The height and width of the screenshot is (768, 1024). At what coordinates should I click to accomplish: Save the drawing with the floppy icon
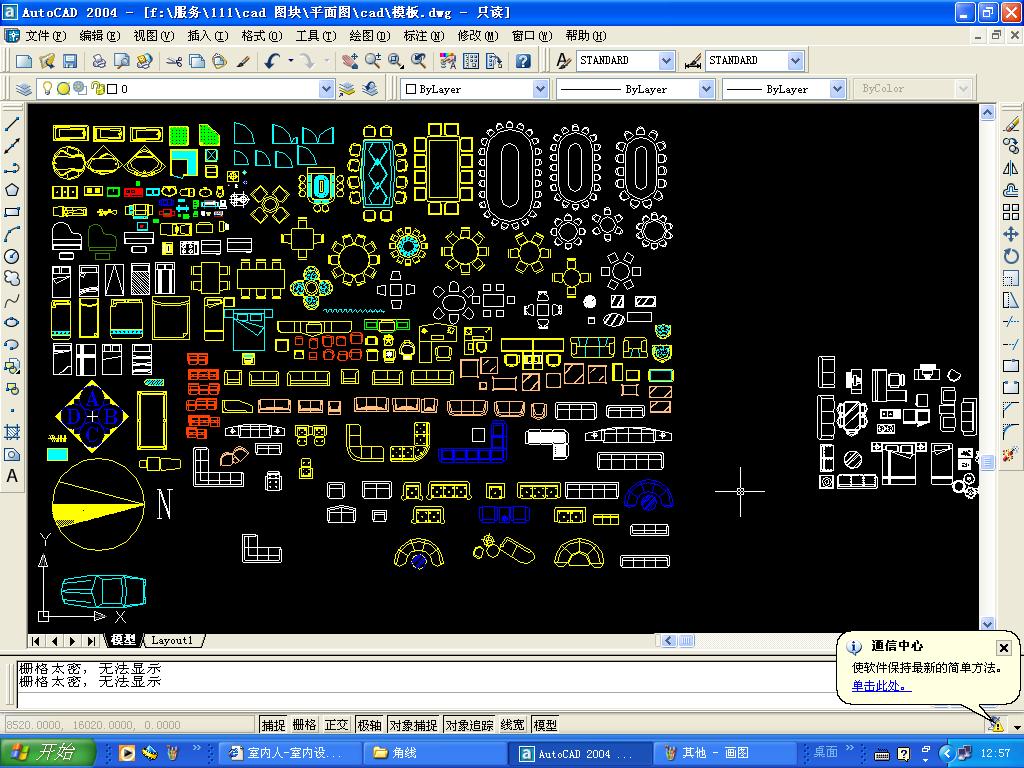tap(69, 61)
